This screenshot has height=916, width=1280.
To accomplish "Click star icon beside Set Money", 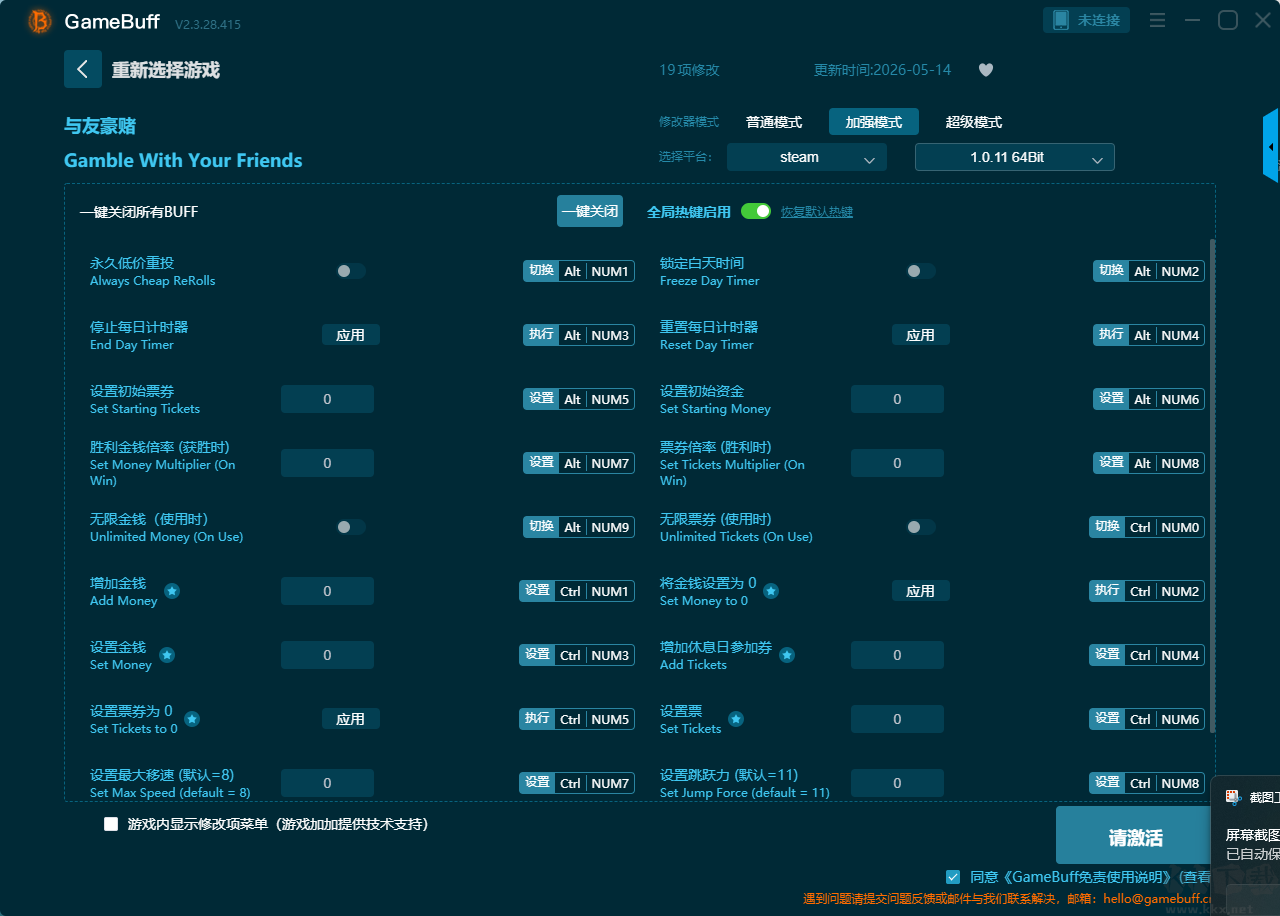I will click(167, 655).
